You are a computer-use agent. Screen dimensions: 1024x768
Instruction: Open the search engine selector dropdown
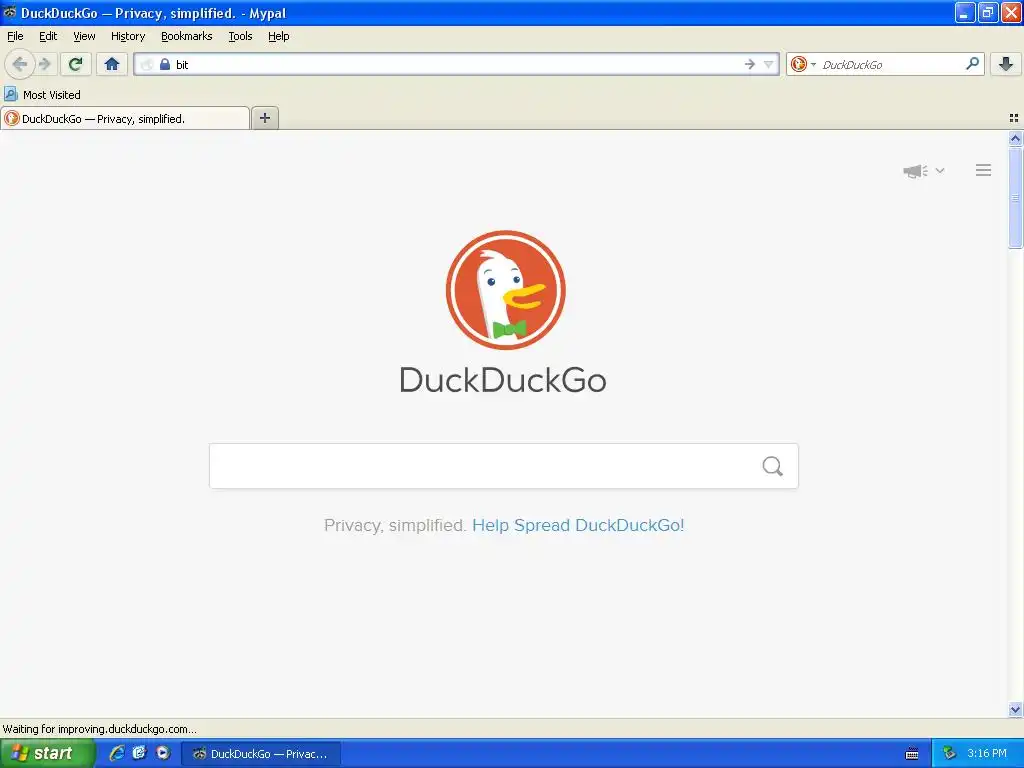pyautogui.click(x=803, y=64)
